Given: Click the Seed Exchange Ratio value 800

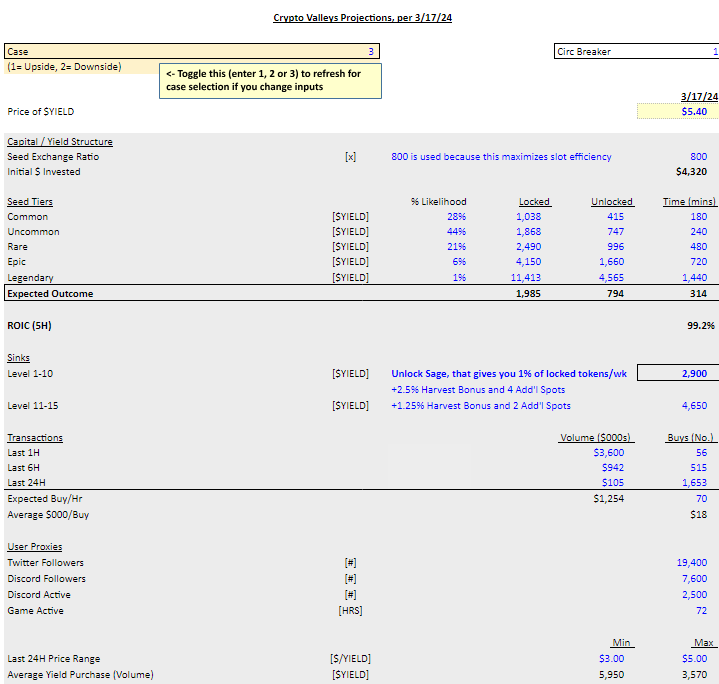Looking at the screenshot, I should click(x=698, y=157).
